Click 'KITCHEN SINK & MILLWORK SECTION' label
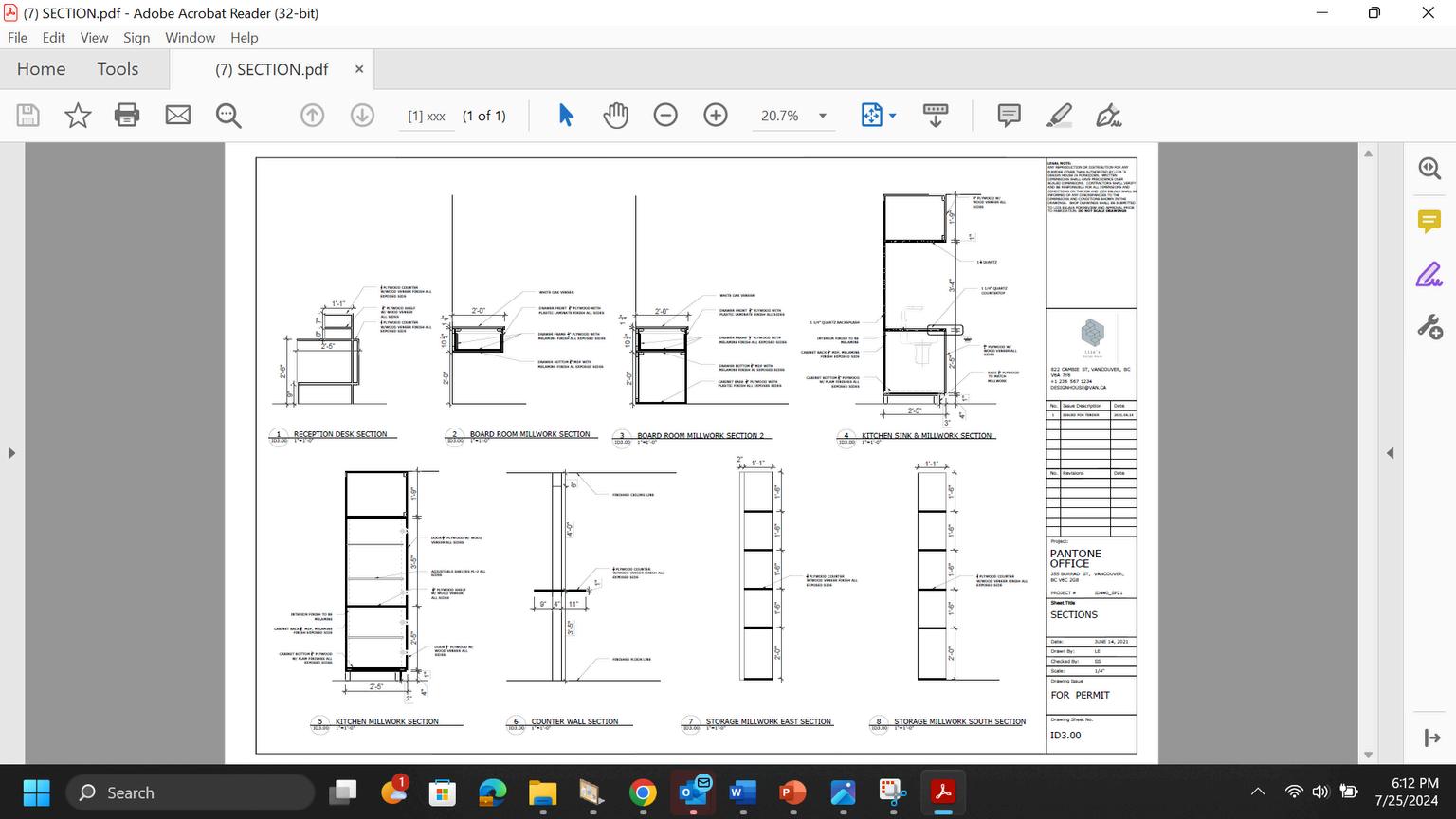 [x=926, y=436]
